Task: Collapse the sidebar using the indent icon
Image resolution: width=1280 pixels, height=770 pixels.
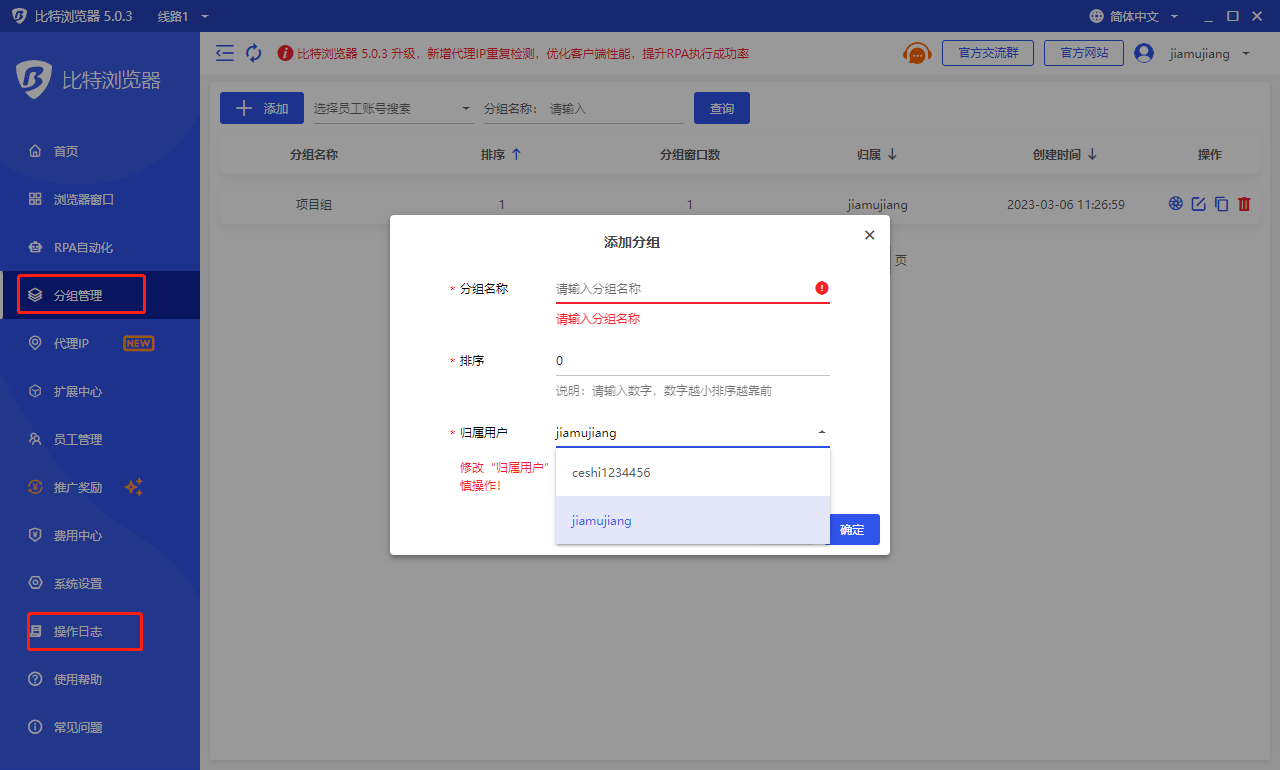Action: tap(224, 52)
